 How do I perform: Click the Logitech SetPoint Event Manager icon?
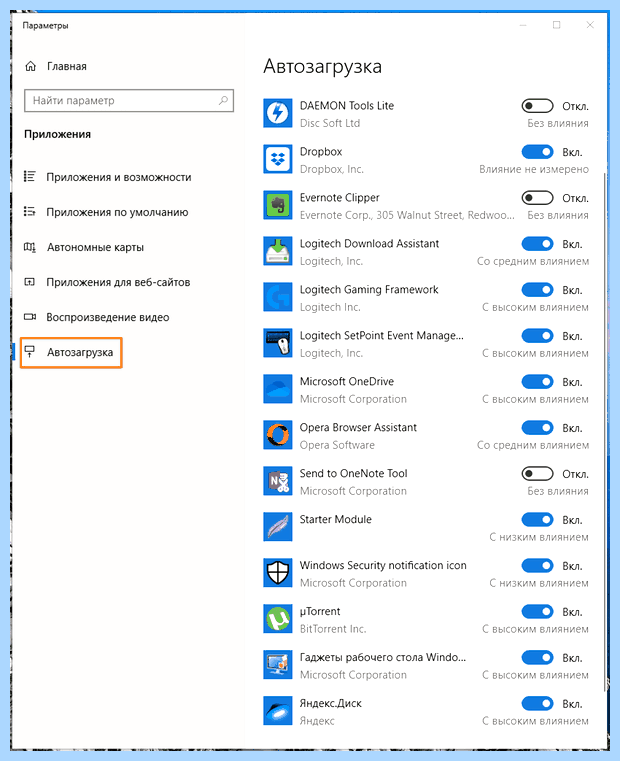[x=278, y=343]
